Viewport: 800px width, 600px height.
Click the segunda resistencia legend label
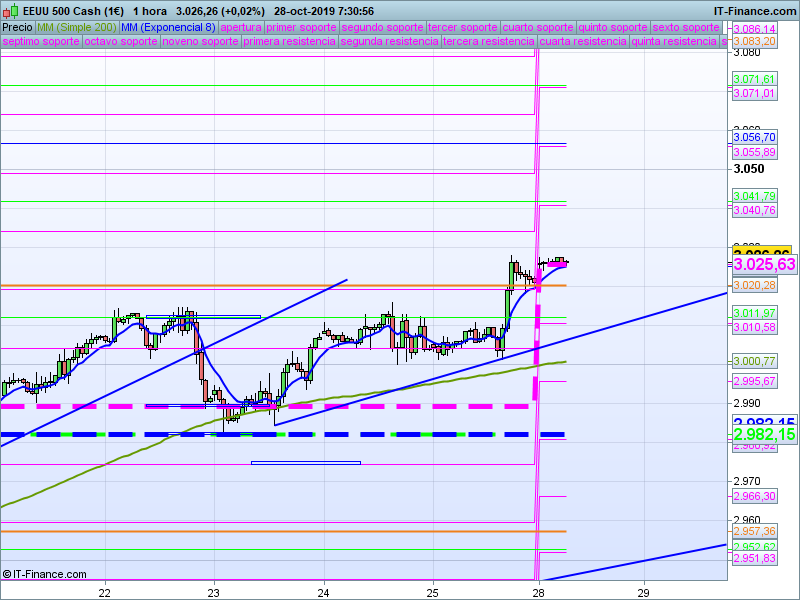click(x=390, y=41)
